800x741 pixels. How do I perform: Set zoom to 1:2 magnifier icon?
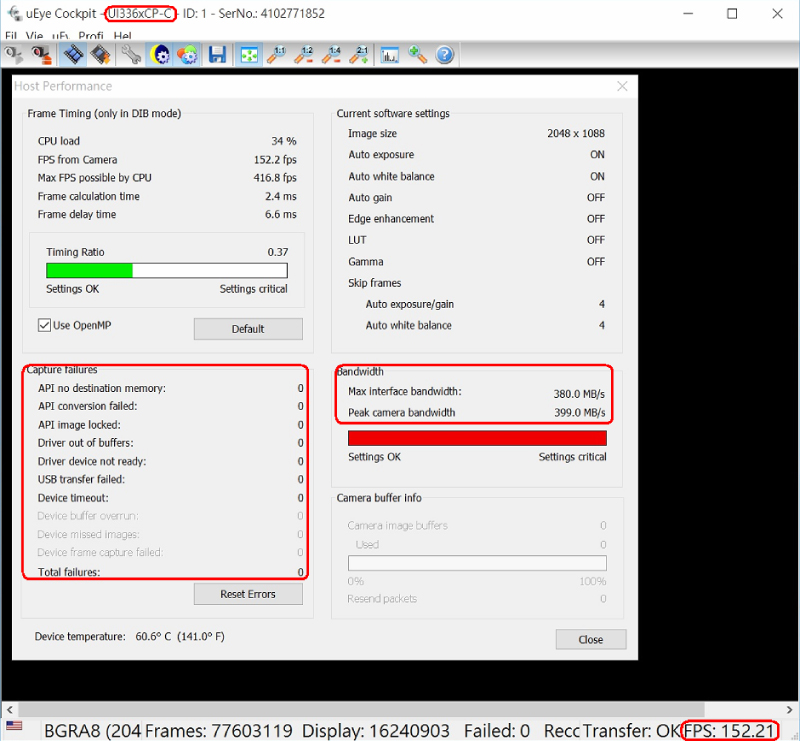tap(304, 55)
